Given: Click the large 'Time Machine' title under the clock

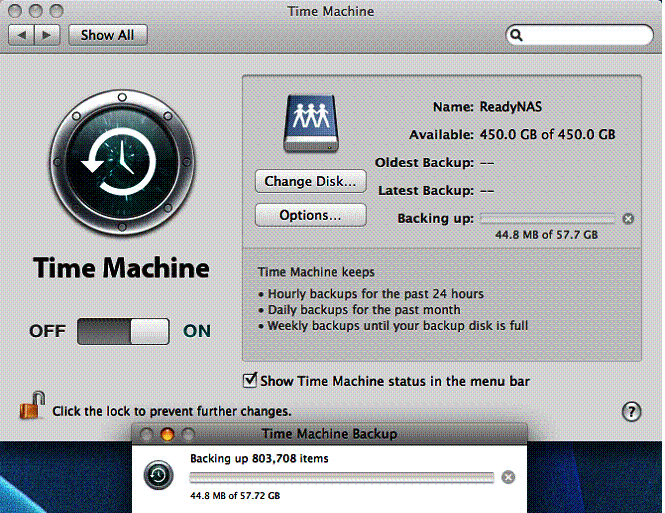Looking at the screenshot, I should pyautogui.click(x=121, y=268).
